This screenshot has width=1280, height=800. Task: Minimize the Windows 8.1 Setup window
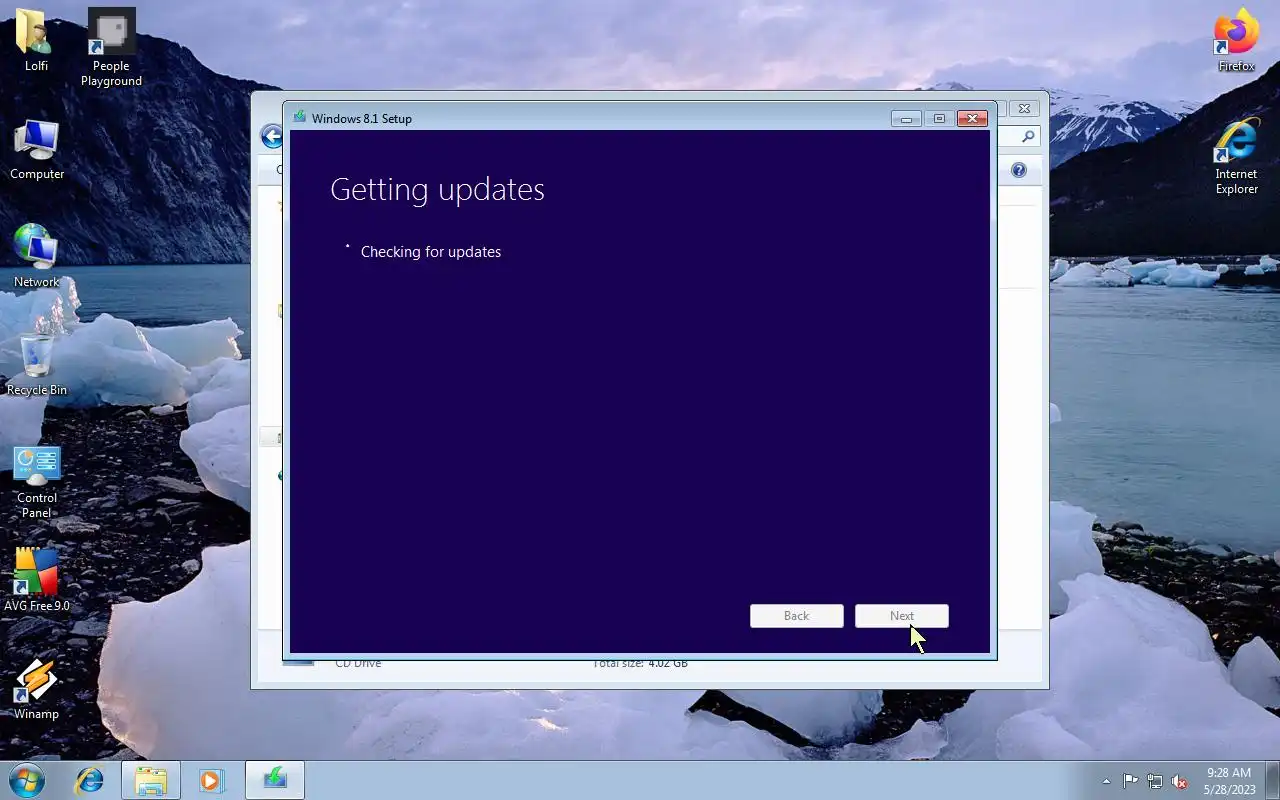pyautogui.click(x=906, y=118)
